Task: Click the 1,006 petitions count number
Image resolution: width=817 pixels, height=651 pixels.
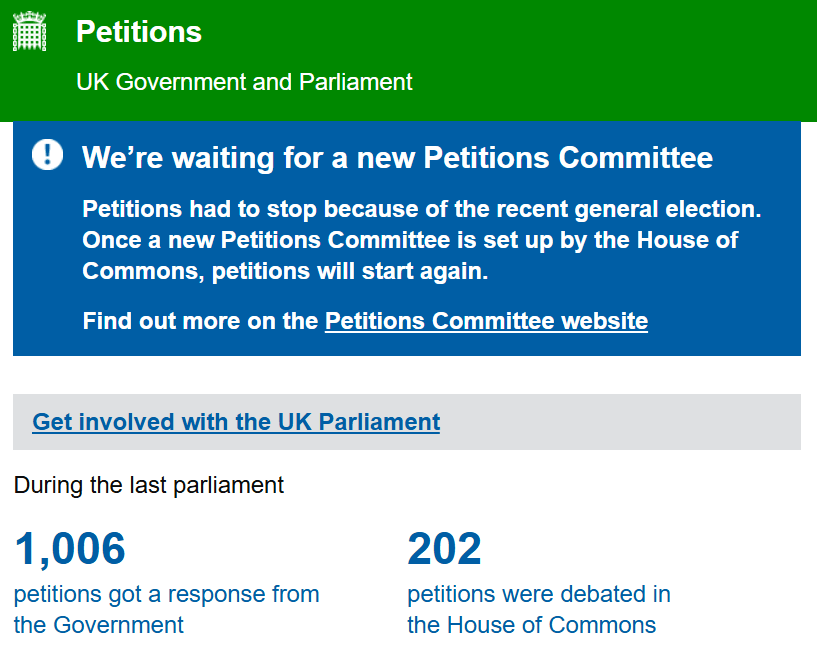Action: click(x=70, y=548)
